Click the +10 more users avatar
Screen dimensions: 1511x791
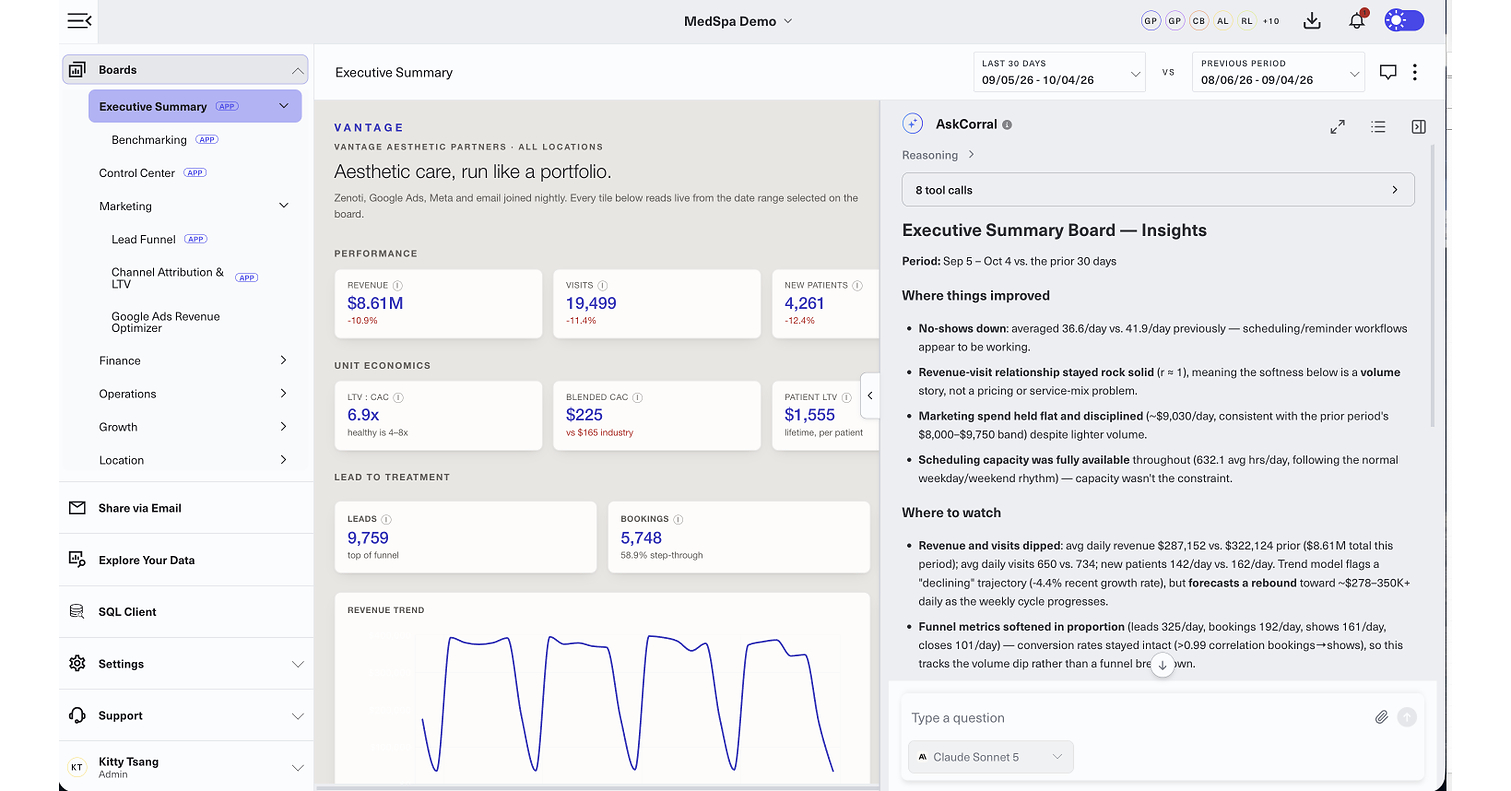pyautogui.click(x=1271, y=21)
